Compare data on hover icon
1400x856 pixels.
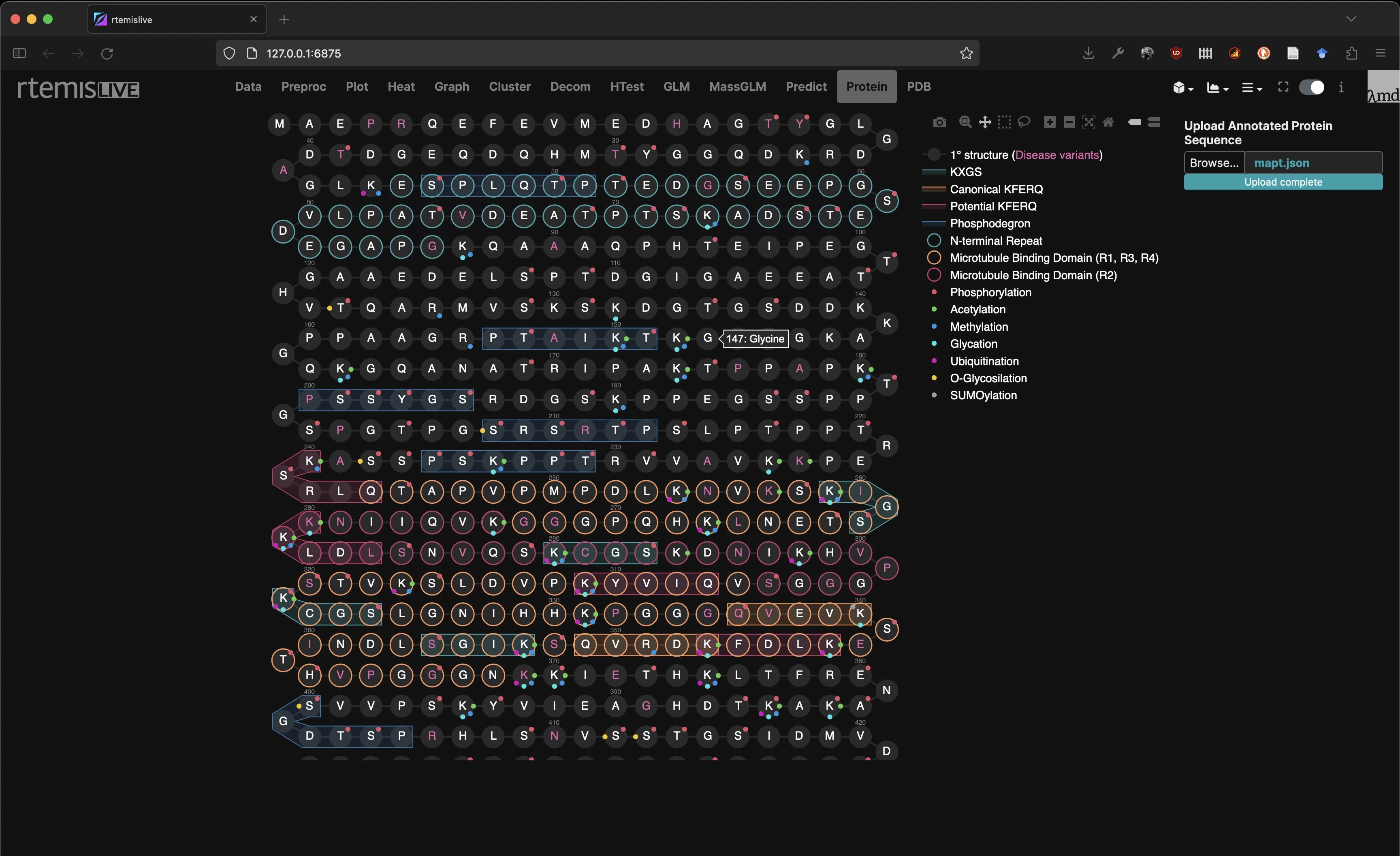(x=1154, y=122)
